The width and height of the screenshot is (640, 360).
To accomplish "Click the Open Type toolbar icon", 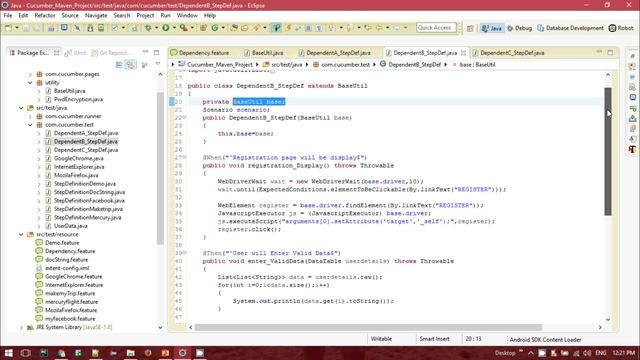I will [x=234, y=28].
